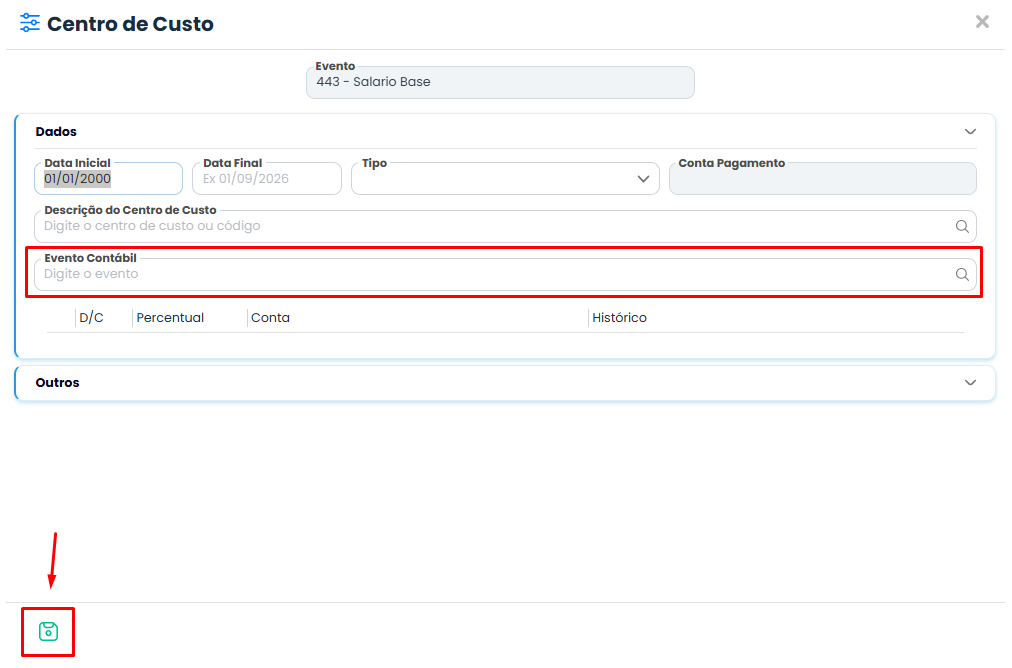1012x668 pixels.
Task: Close the Centro de Custo dialog
Action: pos(982,22)
